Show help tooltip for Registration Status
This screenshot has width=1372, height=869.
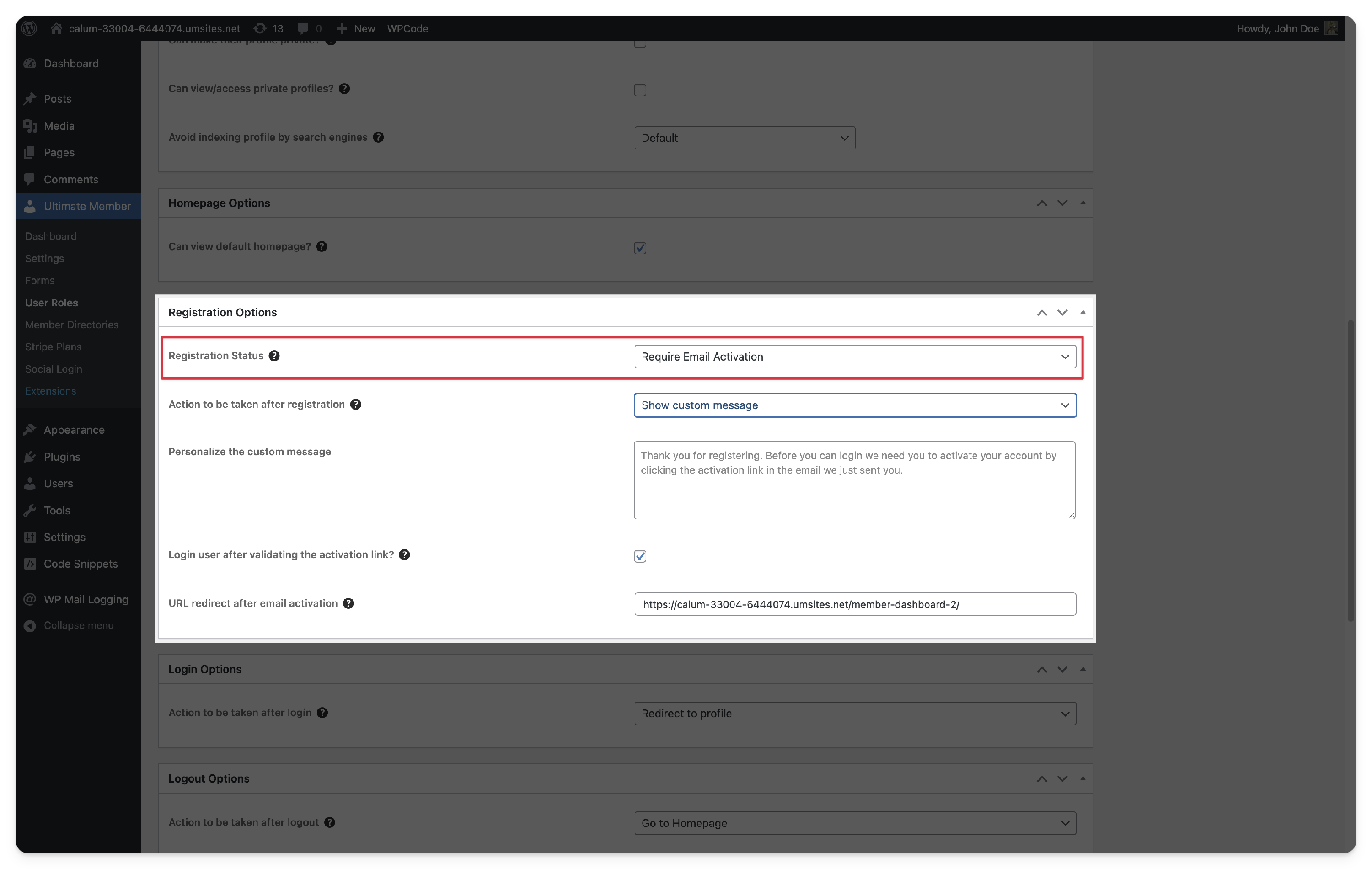tap(274, 356)
